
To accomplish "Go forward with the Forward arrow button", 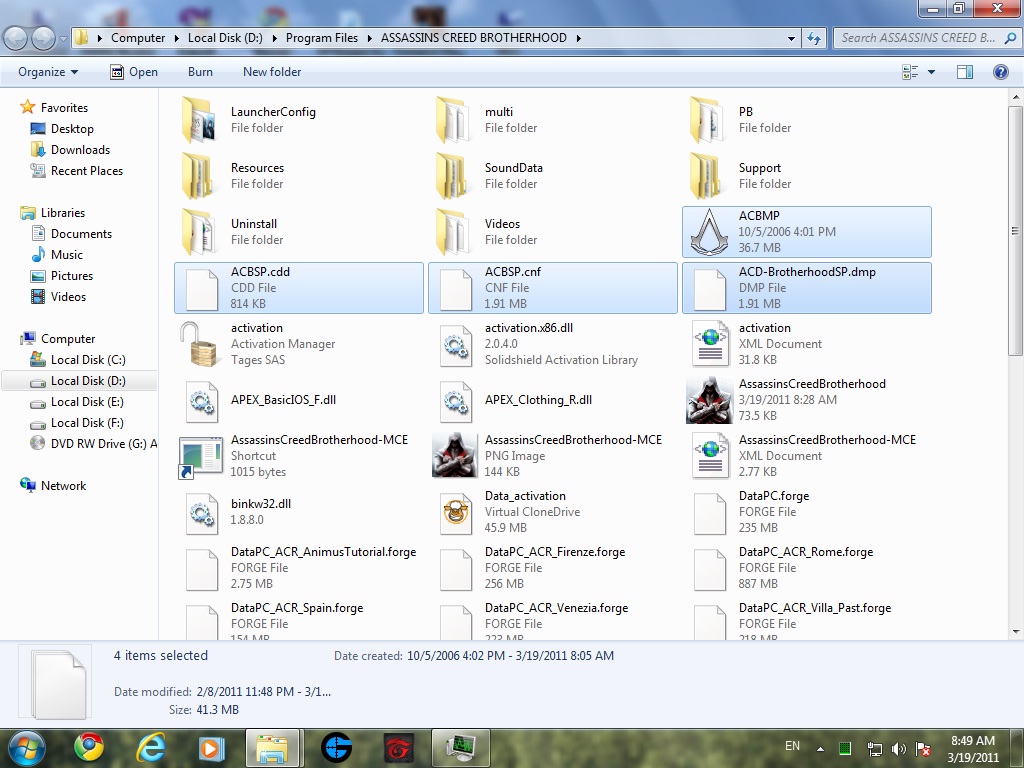I will 44,39.
